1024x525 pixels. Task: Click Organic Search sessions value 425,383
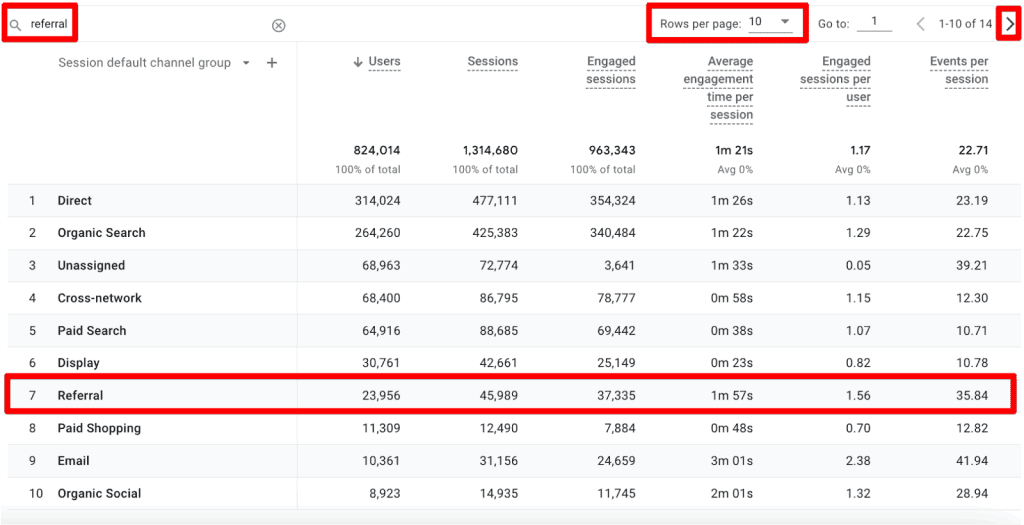click(x=494, y=232)
